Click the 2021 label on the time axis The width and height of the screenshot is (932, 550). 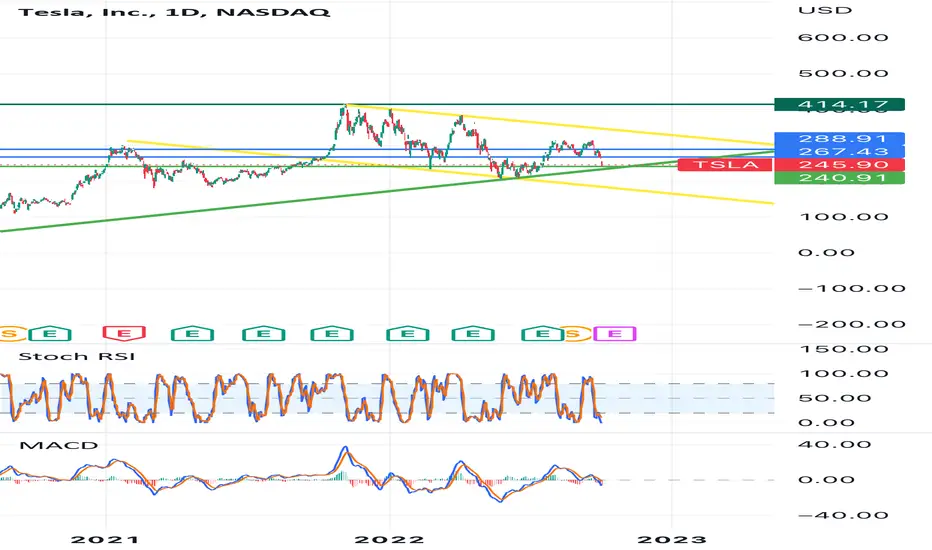(x=105, y=540)
